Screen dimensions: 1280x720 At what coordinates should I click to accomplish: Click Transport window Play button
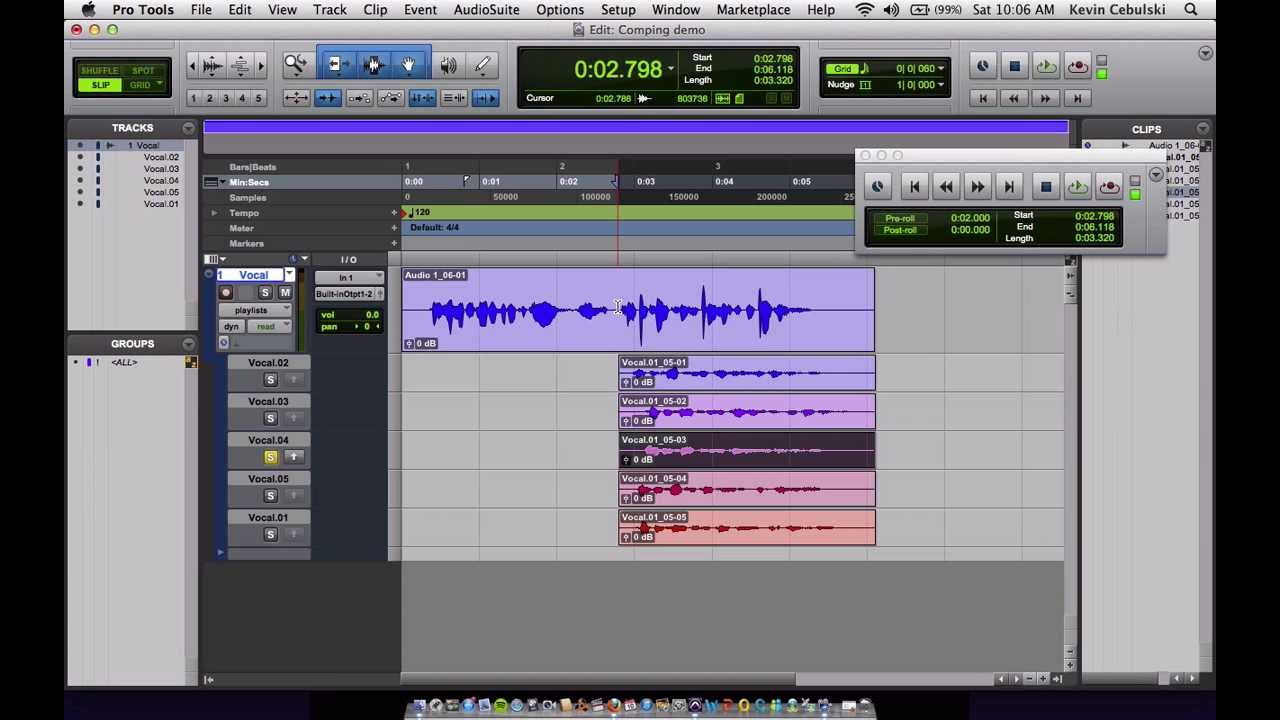click(1078, 187)
